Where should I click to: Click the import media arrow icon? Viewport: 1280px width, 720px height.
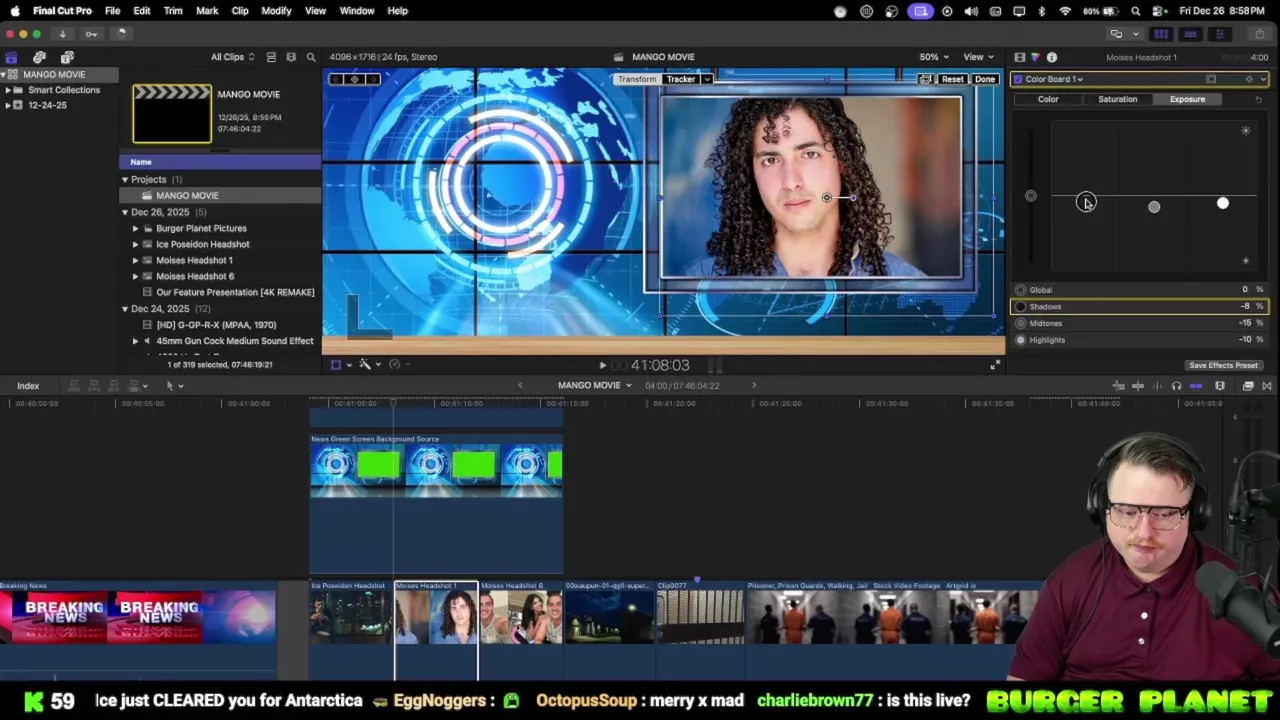pos(62,34)
